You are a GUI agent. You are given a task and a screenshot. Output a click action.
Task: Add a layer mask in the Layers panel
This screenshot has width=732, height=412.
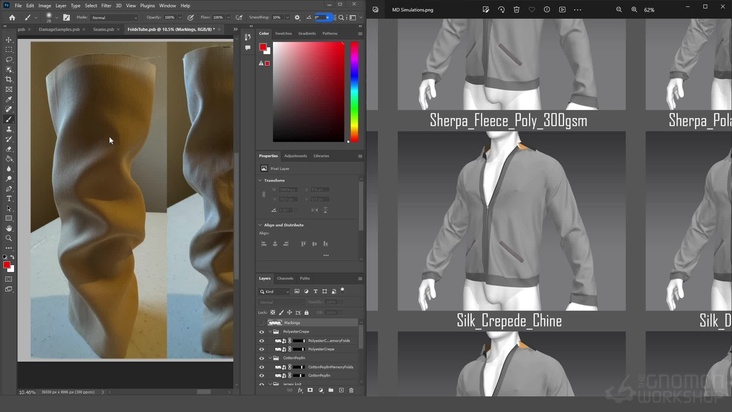310,390
